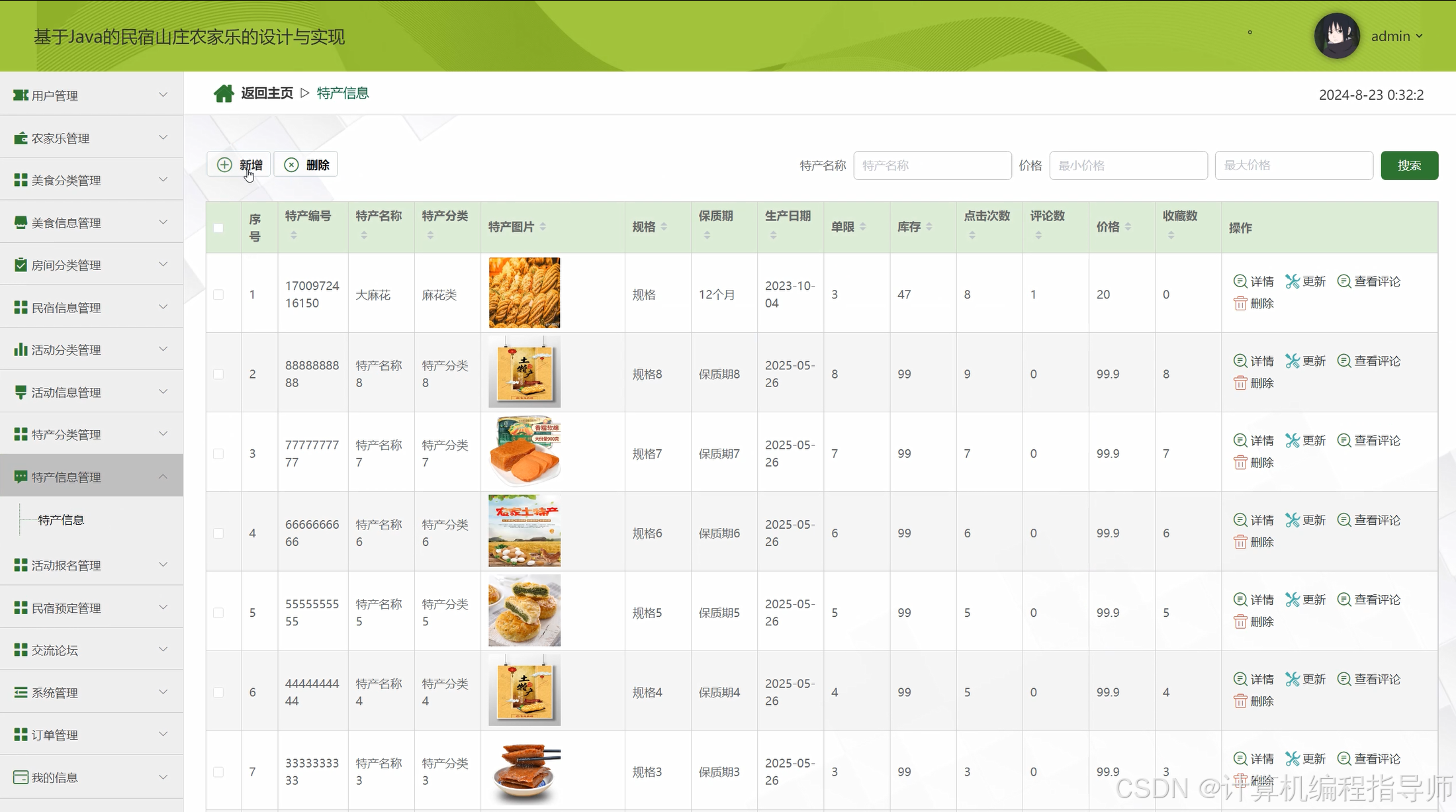Click the plus icon on 新增 button
The width and height of the screenshot is (1456, 812).
pos(225,165)
